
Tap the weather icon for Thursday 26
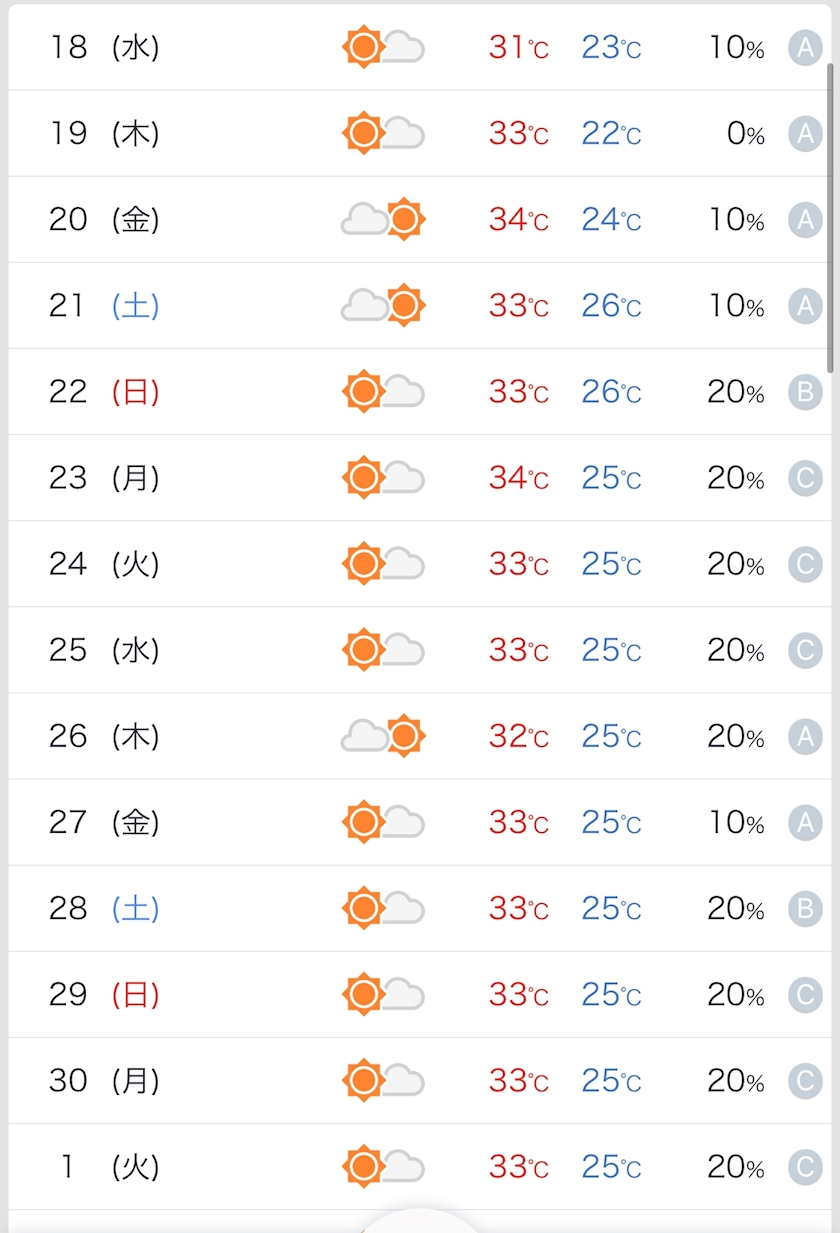coord(383,735)
